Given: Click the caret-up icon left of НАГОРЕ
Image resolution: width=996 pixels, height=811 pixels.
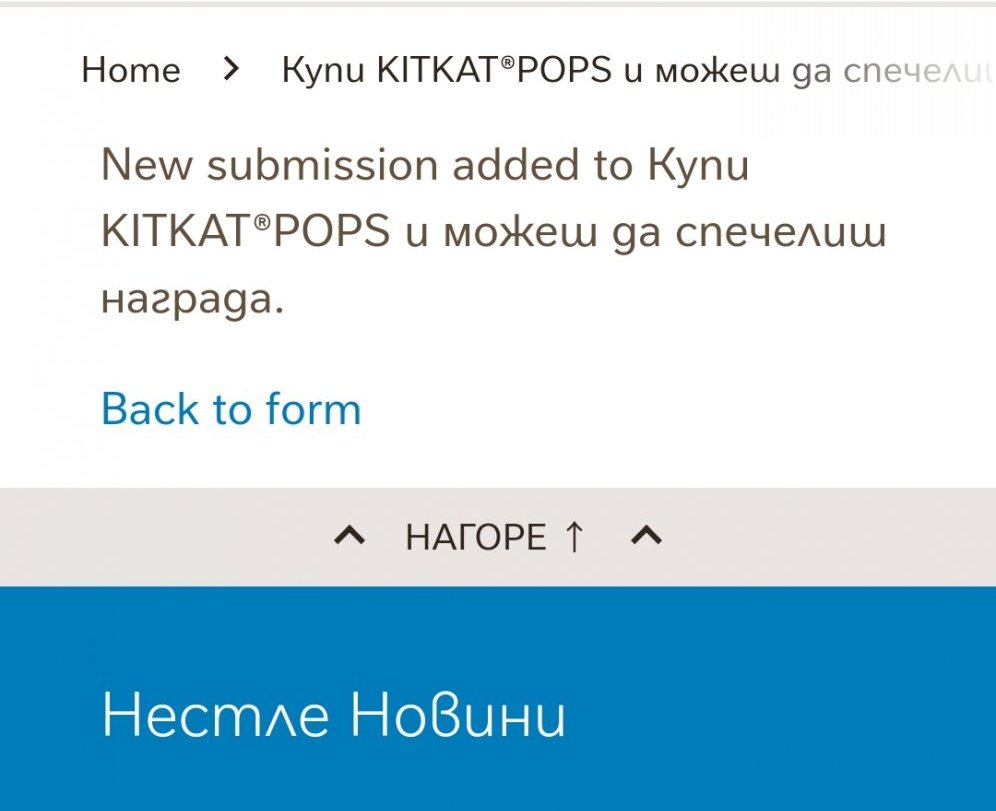Looking at the screenshot, I should click(349, 538).
